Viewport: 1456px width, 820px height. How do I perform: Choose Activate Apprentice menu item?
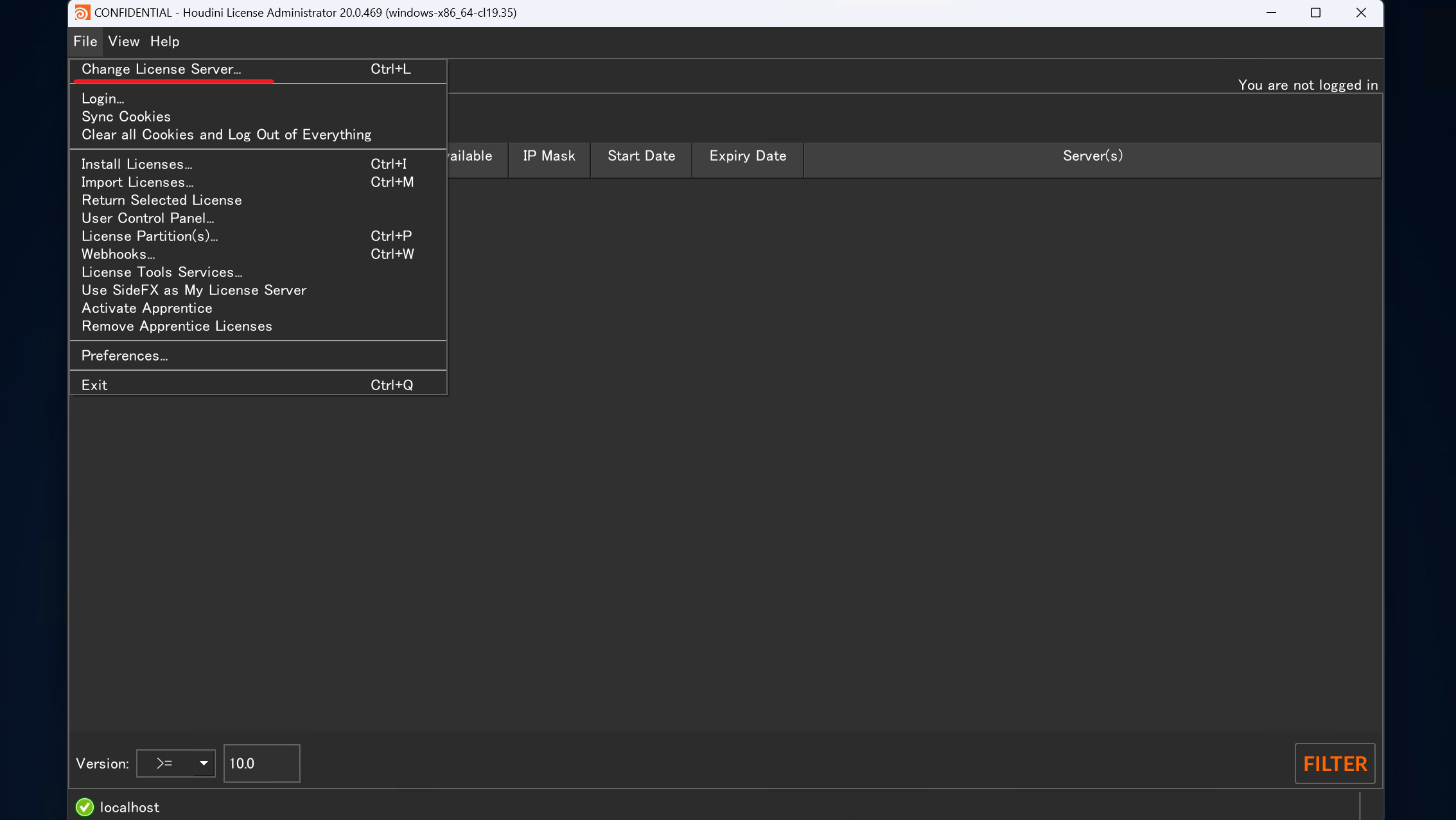click(x=146, y=308)
